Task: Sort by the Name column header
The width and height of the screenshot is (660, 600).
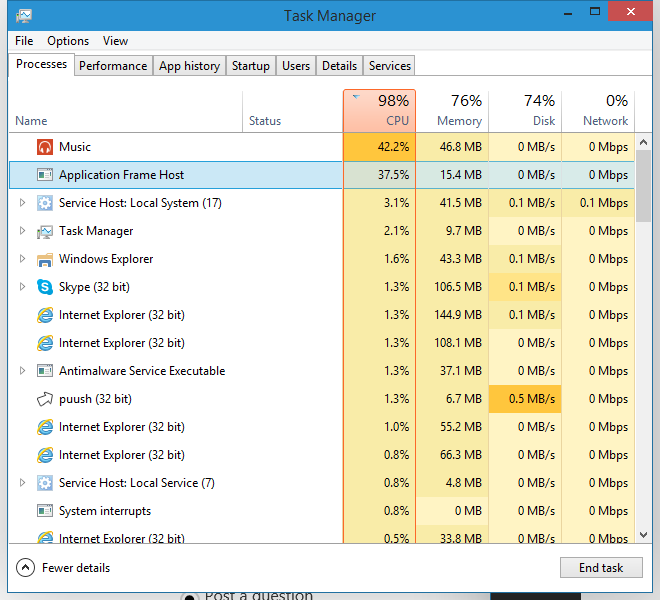Action: click(x=126, y=111)
